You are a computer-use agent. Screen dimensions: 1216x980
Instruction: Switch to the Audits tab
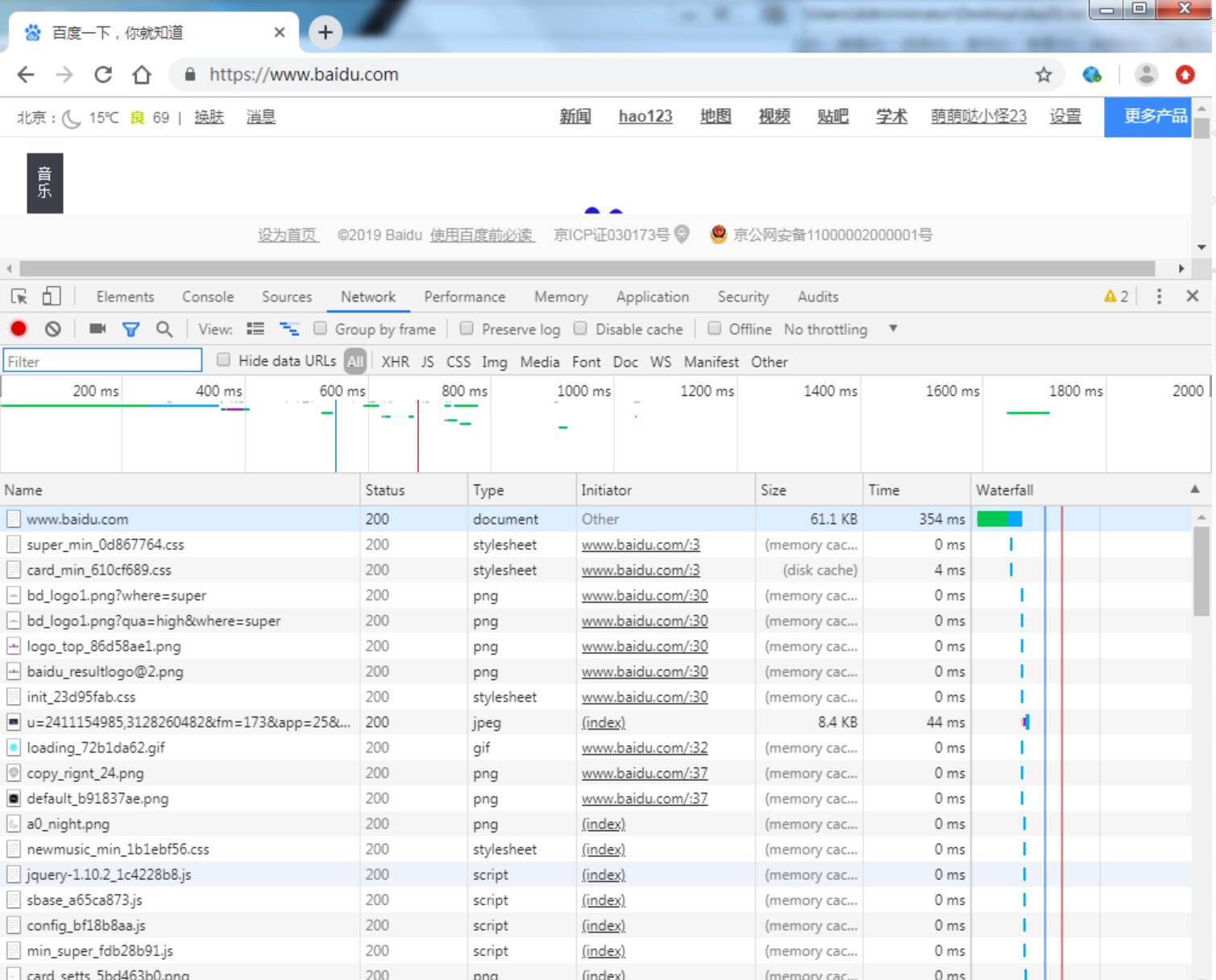(818, 297)
